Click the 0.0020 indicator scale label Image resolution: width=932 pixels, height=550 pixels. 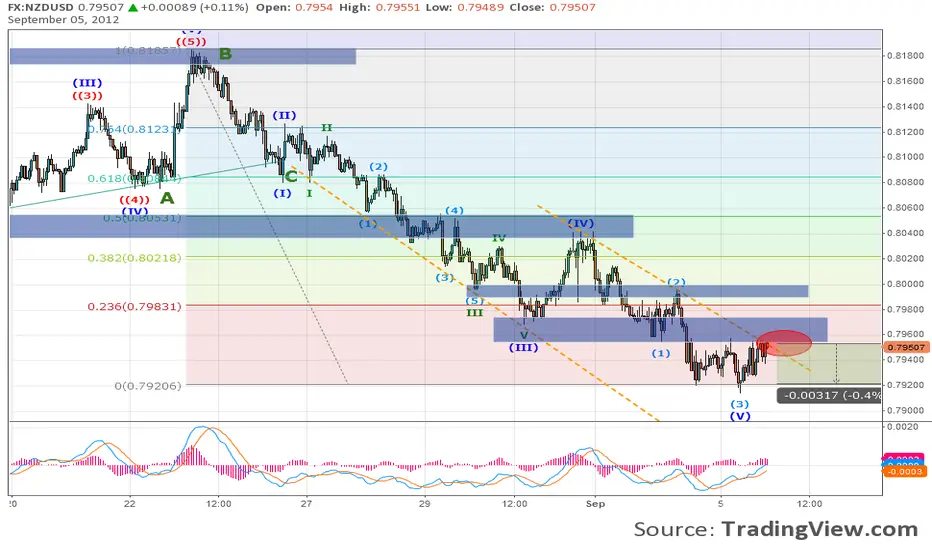coord(902,427)
